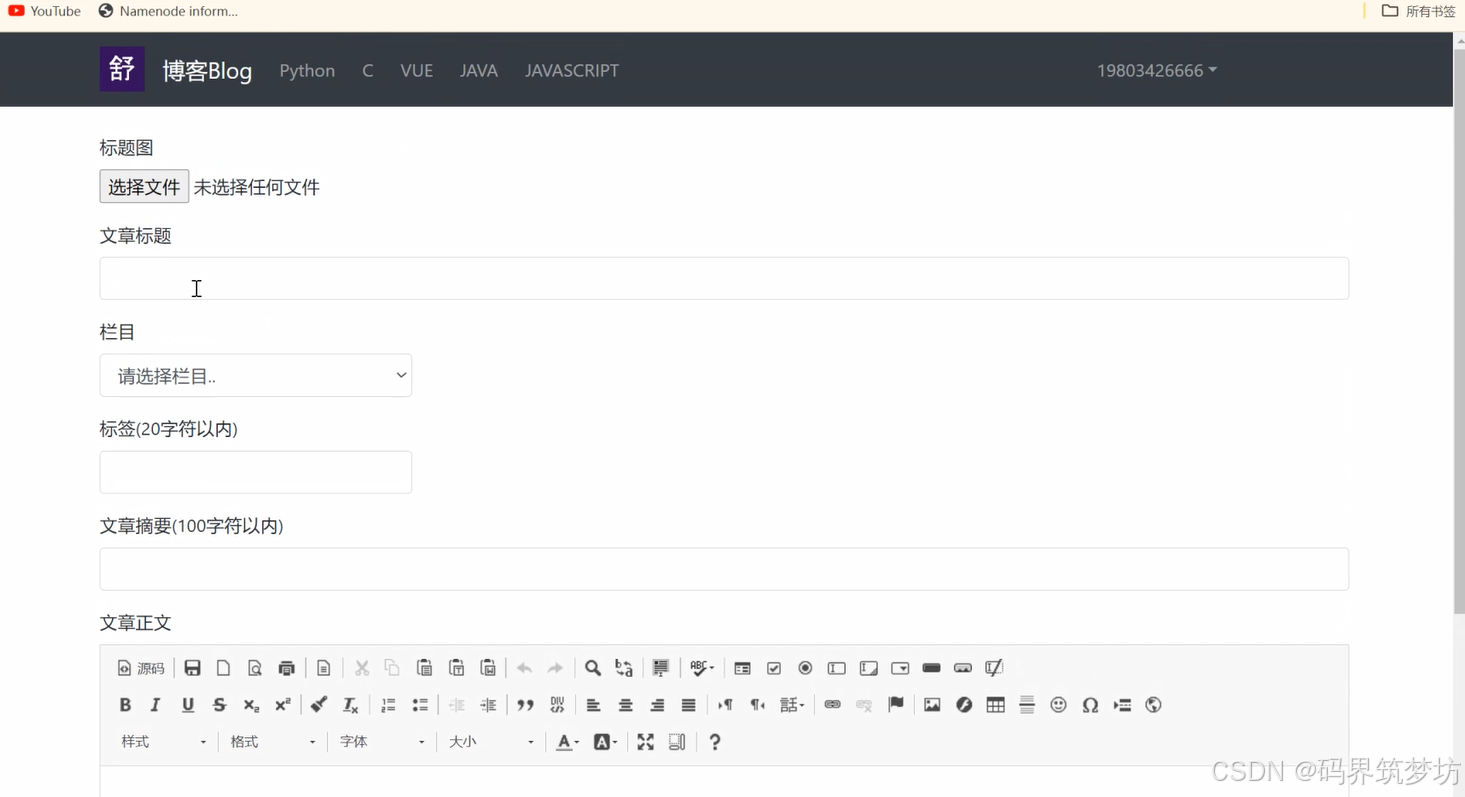1465x797 pixels.
Task: Click the Save icon in editor toolbar
Action: [x=192, y=668]
